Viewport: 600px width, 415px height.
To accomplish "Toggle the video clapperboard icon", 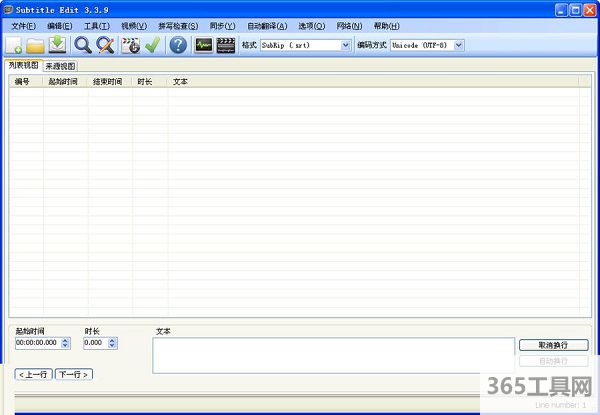I will click(226, 45).
